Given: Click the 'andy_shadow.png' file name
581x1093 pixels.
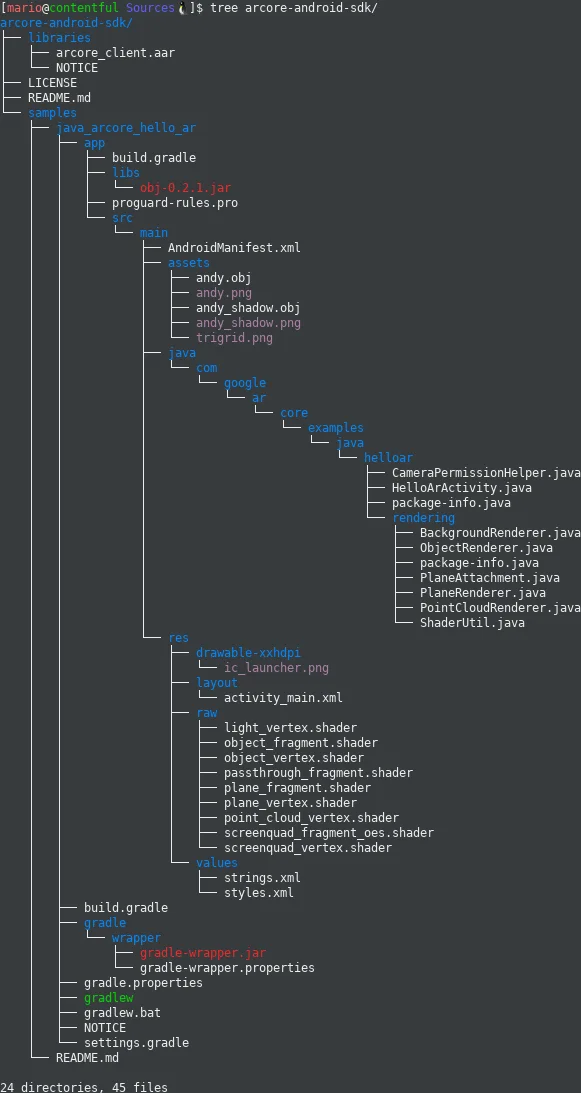Looking at the screenshot, I should point(248,323).
